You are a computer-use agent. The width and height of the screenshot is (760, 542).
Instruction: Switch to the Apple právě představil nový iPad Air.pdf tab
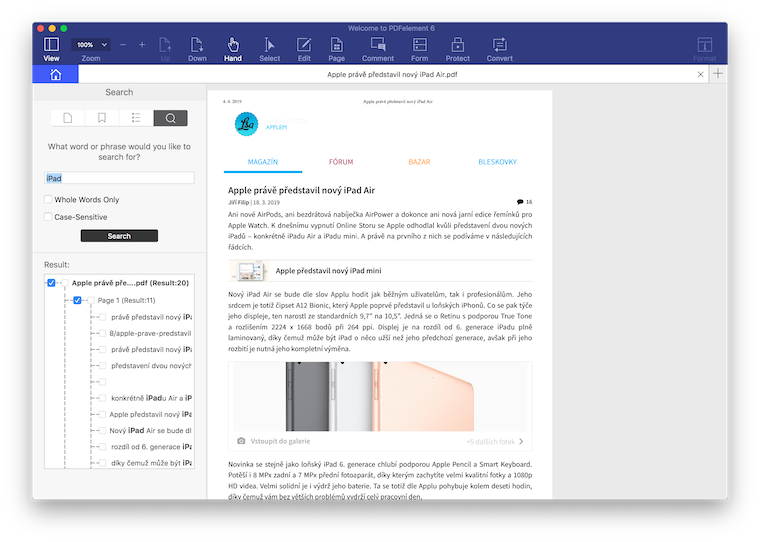pyautogui.click(x=392, y=74)
